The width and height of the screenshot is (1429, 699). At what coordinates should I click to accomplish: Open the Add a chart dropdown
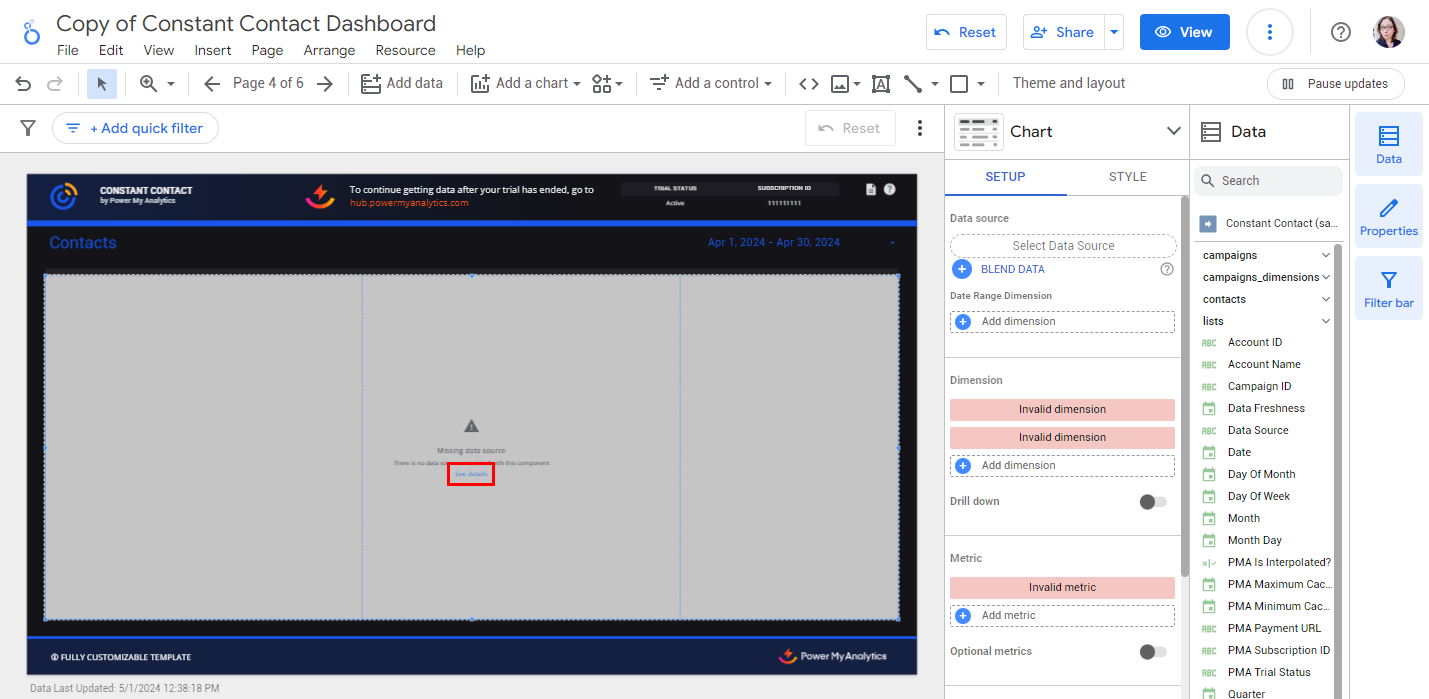pyautogui.click(x=526, y=84)
